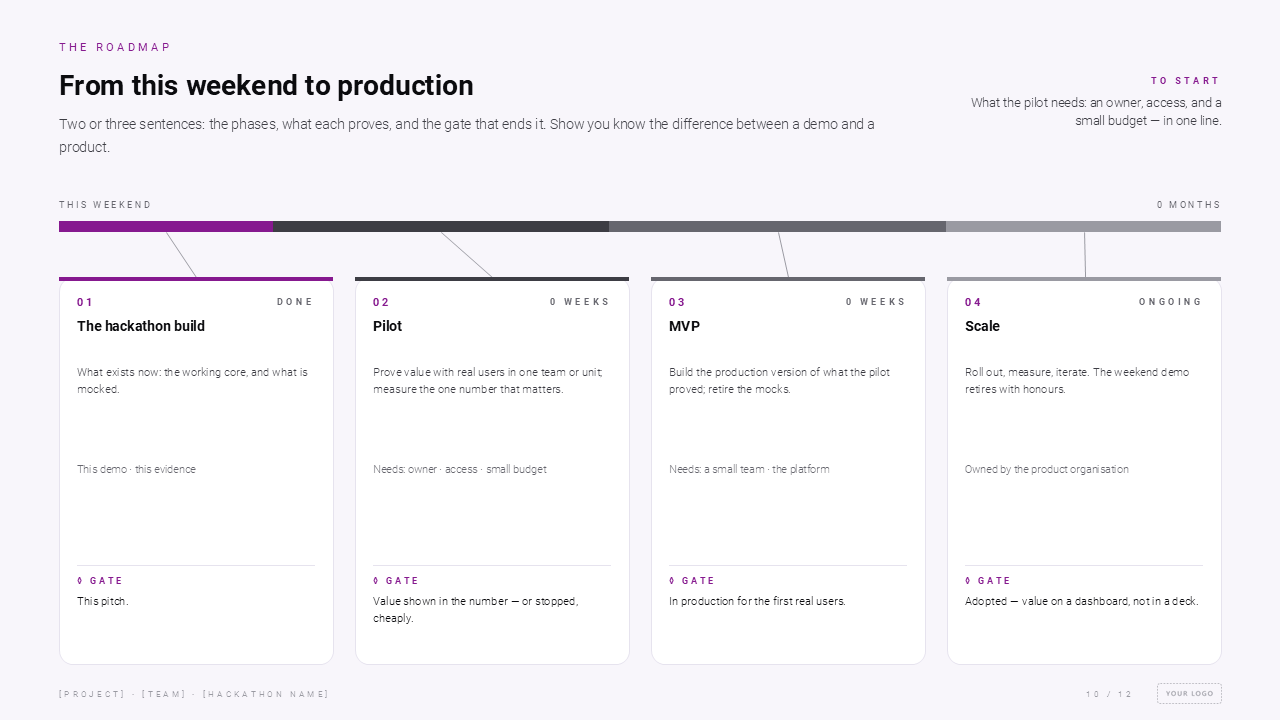Click the '[PROJECT] · [TEAM] · [HACKATHON NAME]' footer
The height and width of the screenshot is (720, 1280).
pyautogui.click(x=194, y=694)
